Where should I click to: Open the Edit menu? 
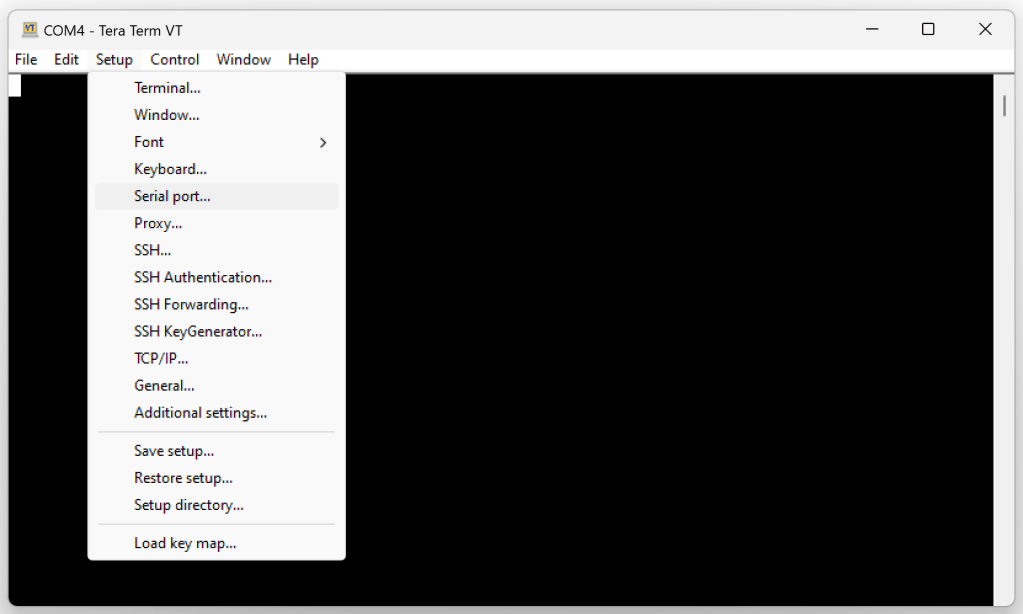[x=66, y=60]
